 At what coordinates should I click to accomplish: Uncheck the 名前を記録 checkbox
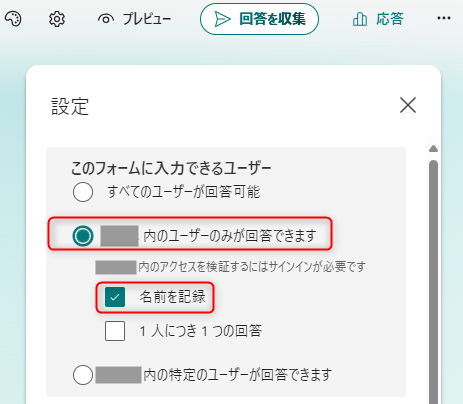coord(115,297)
